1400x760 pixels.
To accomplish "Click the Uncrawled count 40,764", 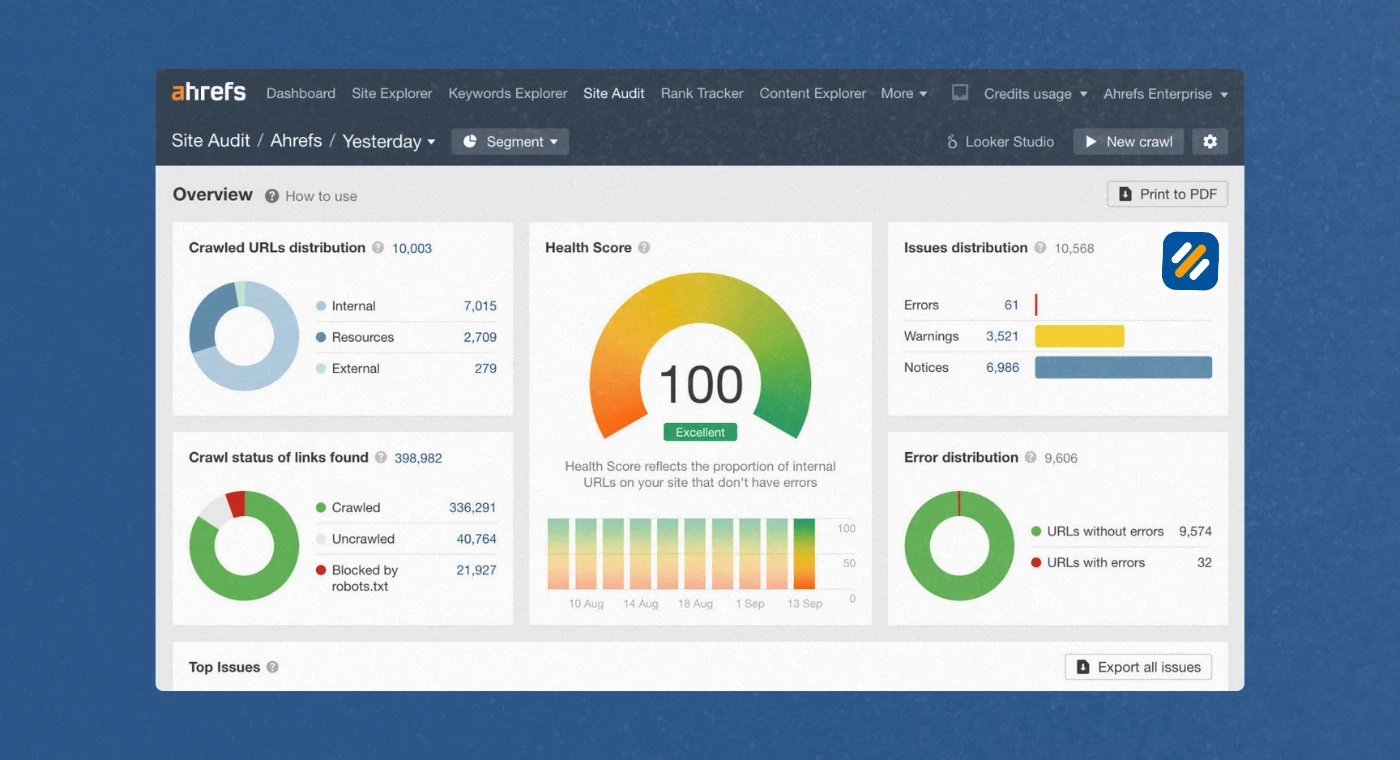I will [477, 539].
